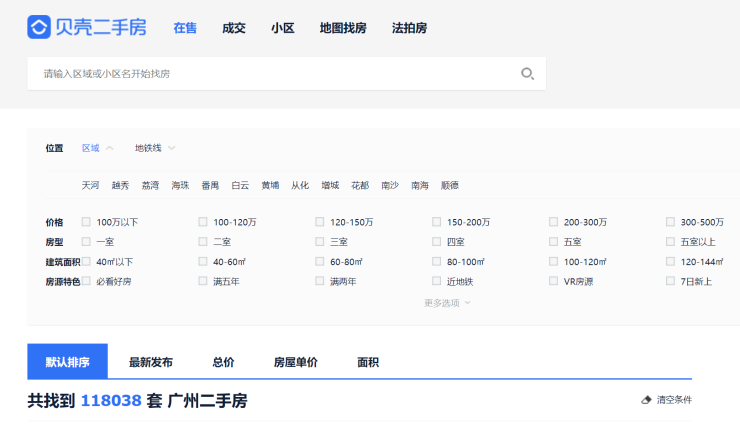Viewport: 740px width, 428px height.
Task: Enable the 近地铁 feature checkbox
Action: pos(437,281)
